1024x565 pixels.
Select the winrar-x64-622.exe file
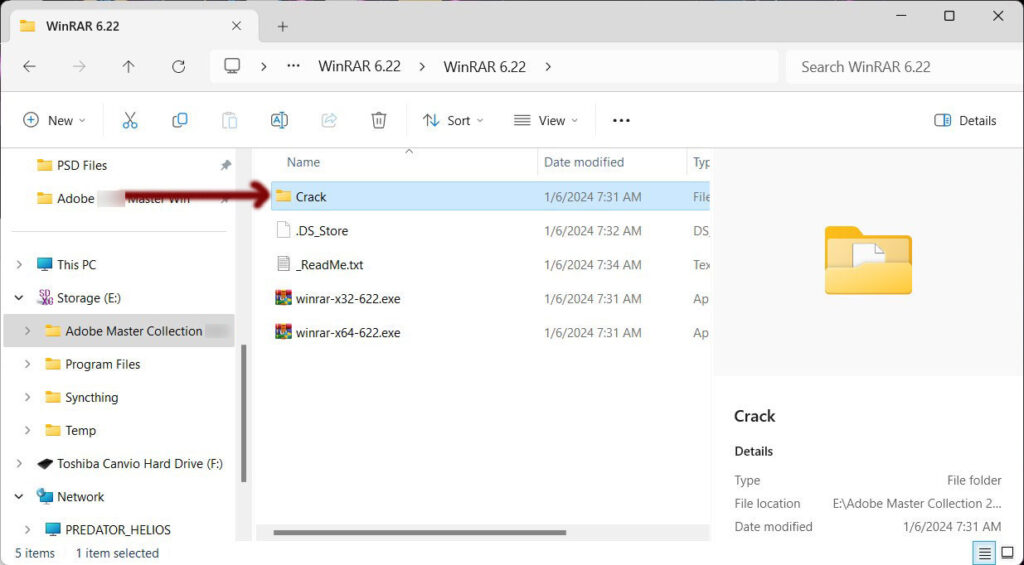[347, 332]
